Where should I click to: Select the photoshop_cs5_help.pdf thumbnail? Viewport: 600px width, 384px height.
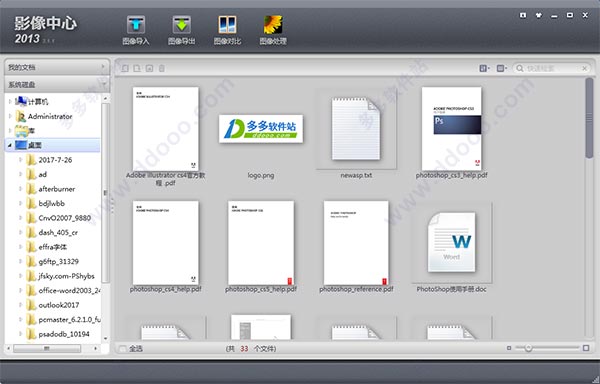[261, 243]
